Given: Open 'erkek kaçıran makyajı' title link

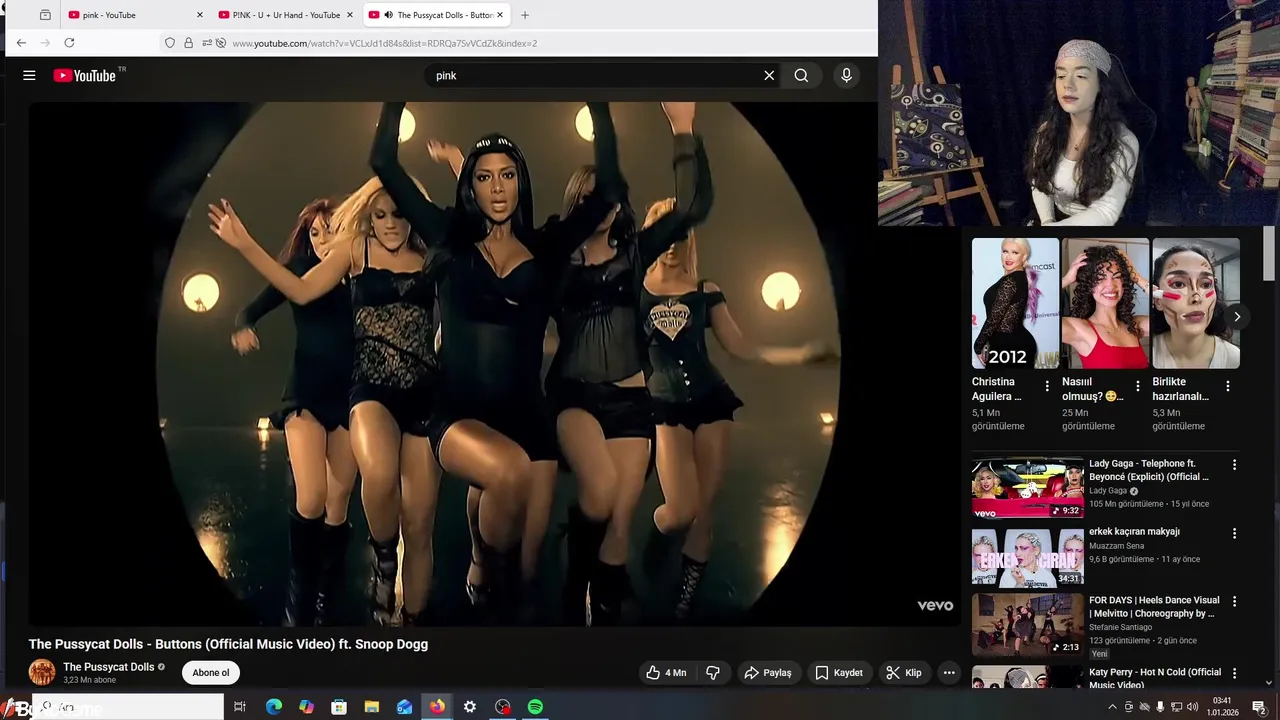Looking at the screenshot, I should coord(1134,532).
